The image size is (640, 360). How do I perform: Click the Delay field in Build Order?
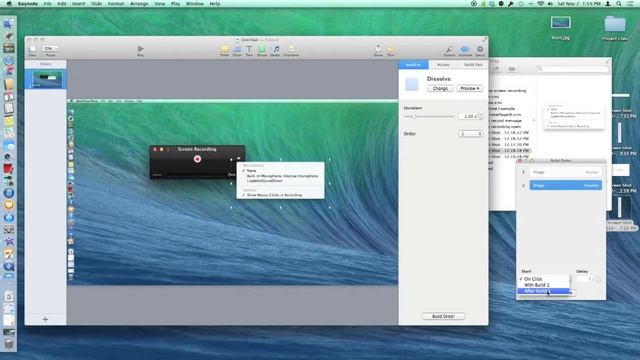585,279
